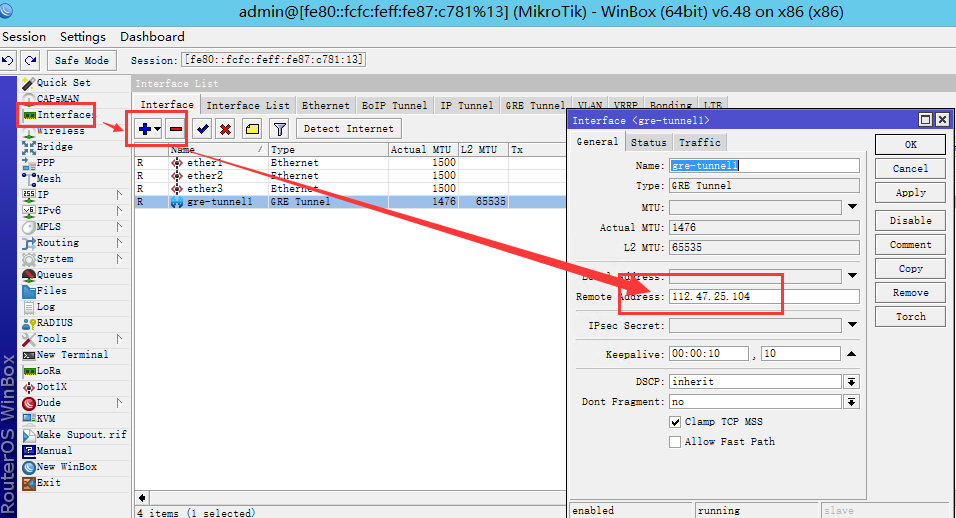Toggle Allow Fast Path checkbox

675,442
